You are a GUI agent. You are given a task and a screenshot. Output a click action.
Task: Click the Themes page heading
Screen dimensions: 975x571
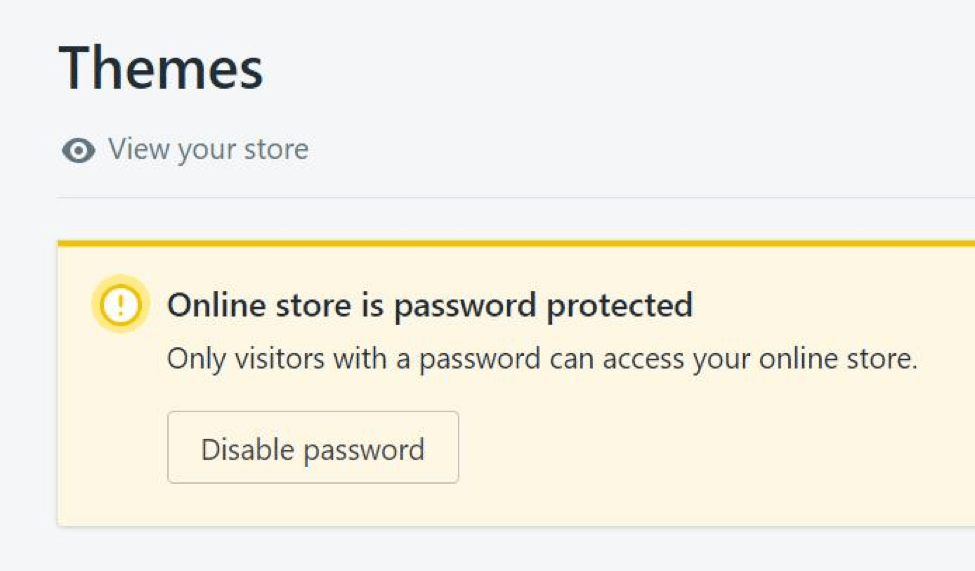pos(161,68)
